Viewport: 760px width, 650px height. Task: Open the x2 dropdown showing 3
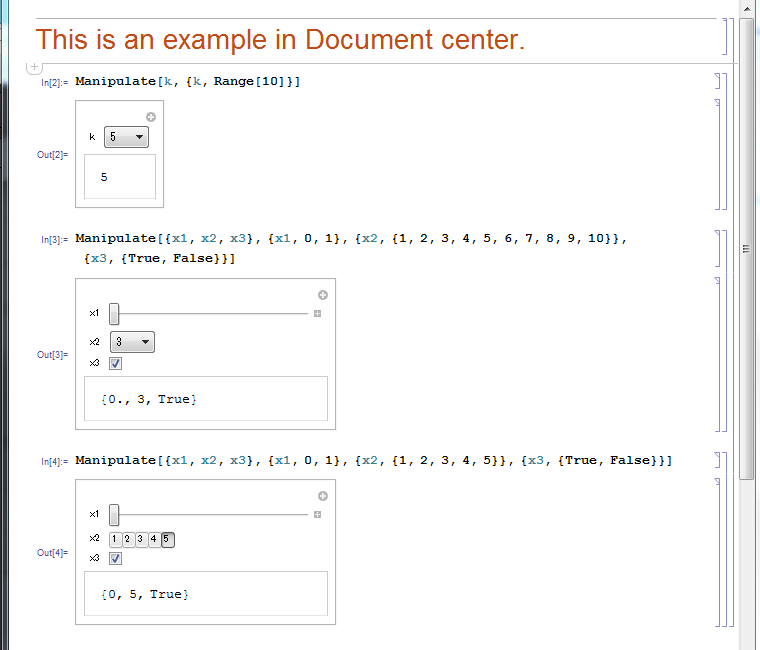pos(132,342)
